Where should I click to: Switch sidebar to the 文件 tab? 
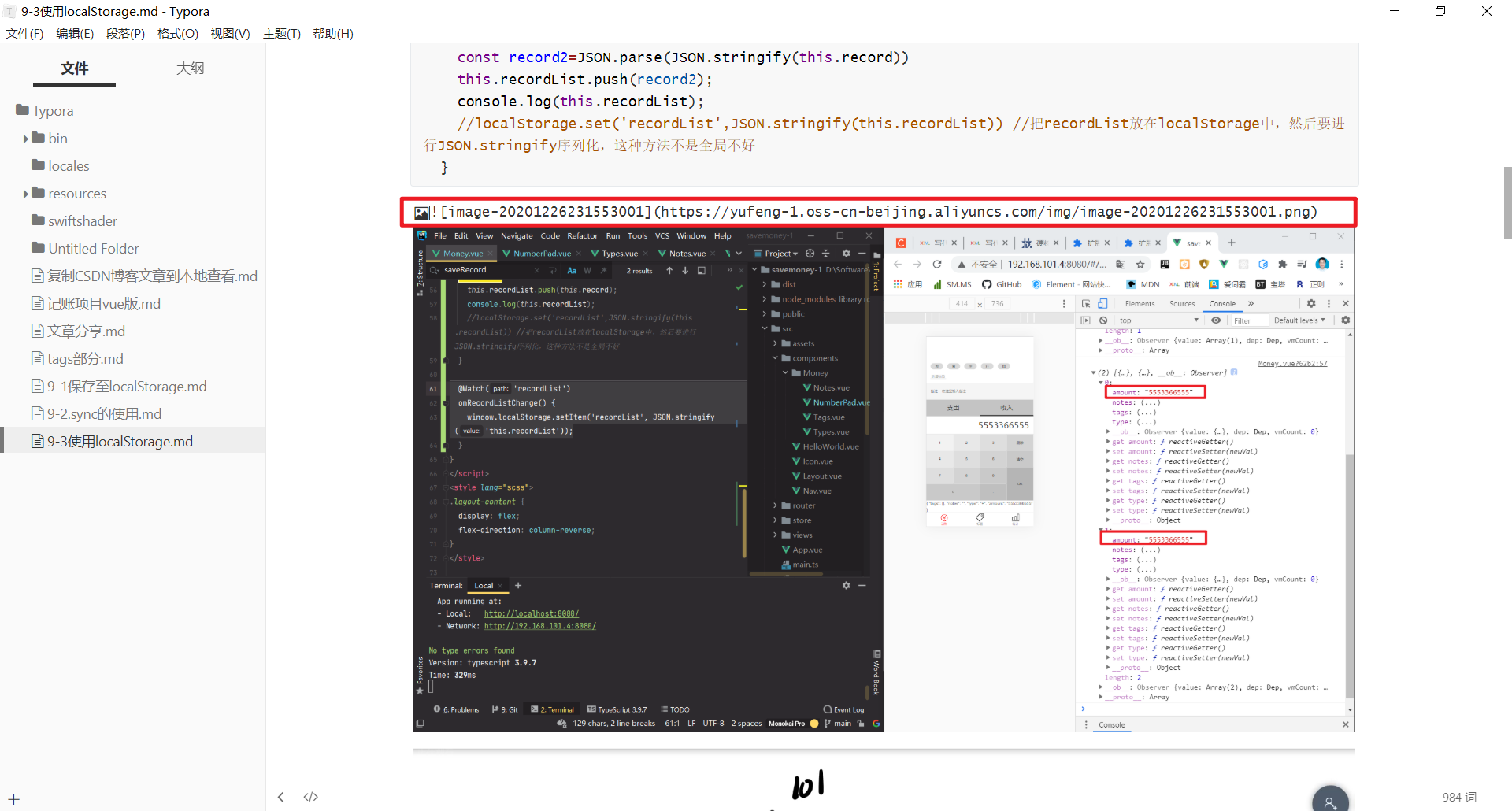click(74, 69)
